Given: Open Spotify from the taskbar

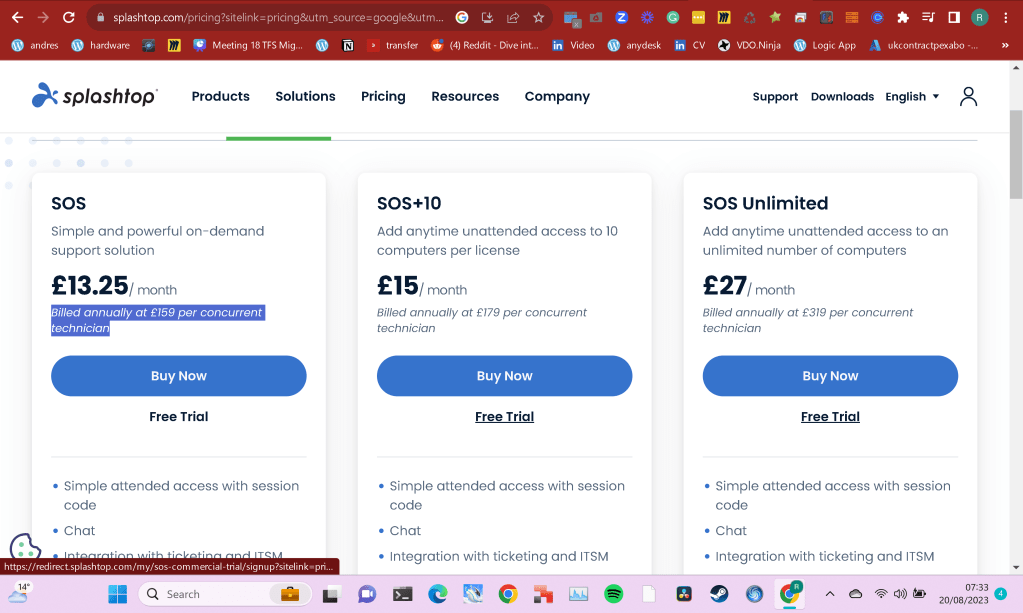Looking at the screenshot, I should pos(613,593).
